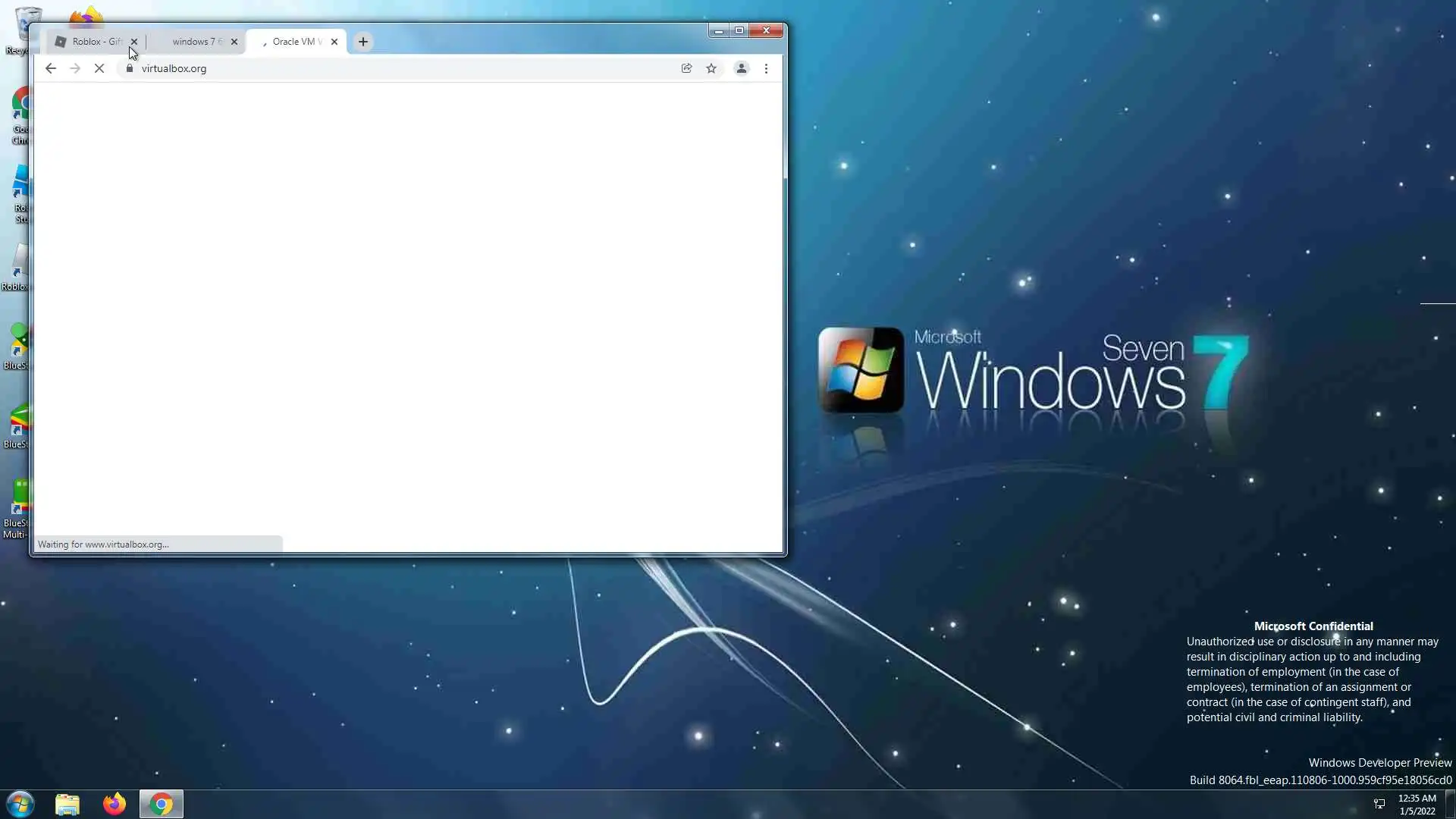
Task: Close the Roblox tab
Action: click(x=134, y=42)
